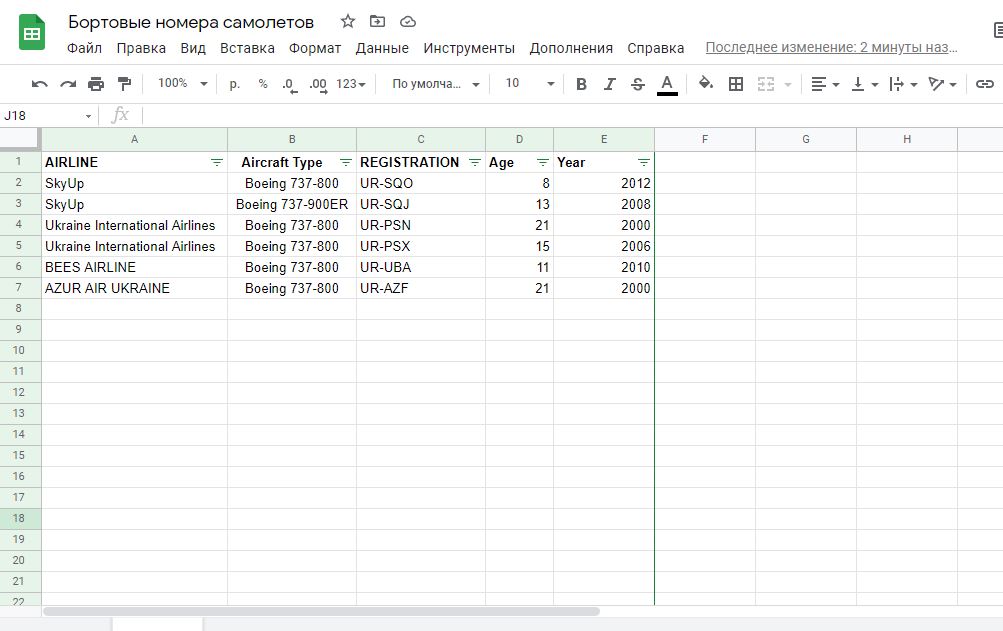Click the undo arrow icon
The image size is (1003, 631).
tap(40, 84)
